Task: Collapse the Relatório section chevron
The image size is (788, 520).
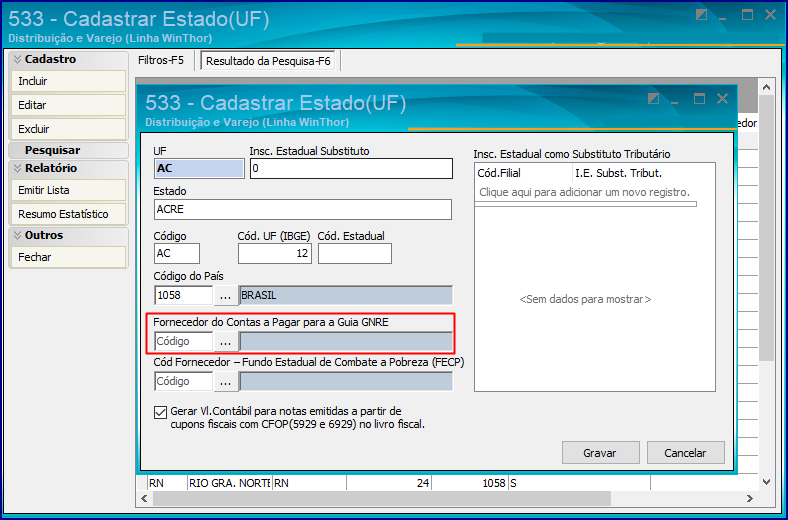Action: coord(18,168)
